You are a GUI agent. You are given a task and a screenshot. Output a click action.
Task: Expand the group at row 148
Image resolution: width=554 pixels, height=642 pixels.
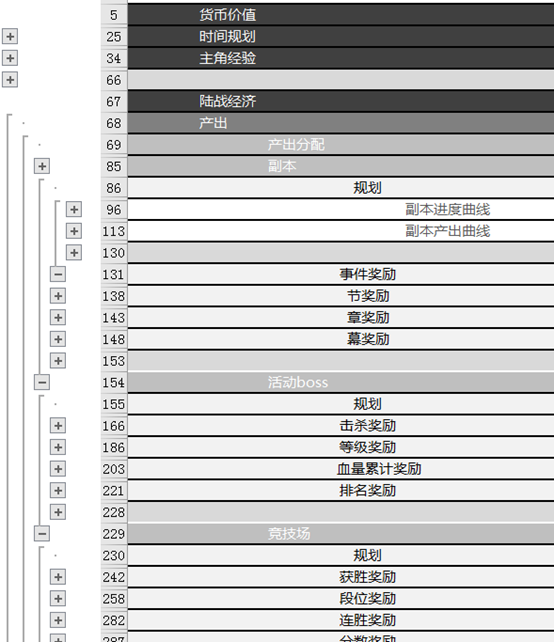click(58, 339)
